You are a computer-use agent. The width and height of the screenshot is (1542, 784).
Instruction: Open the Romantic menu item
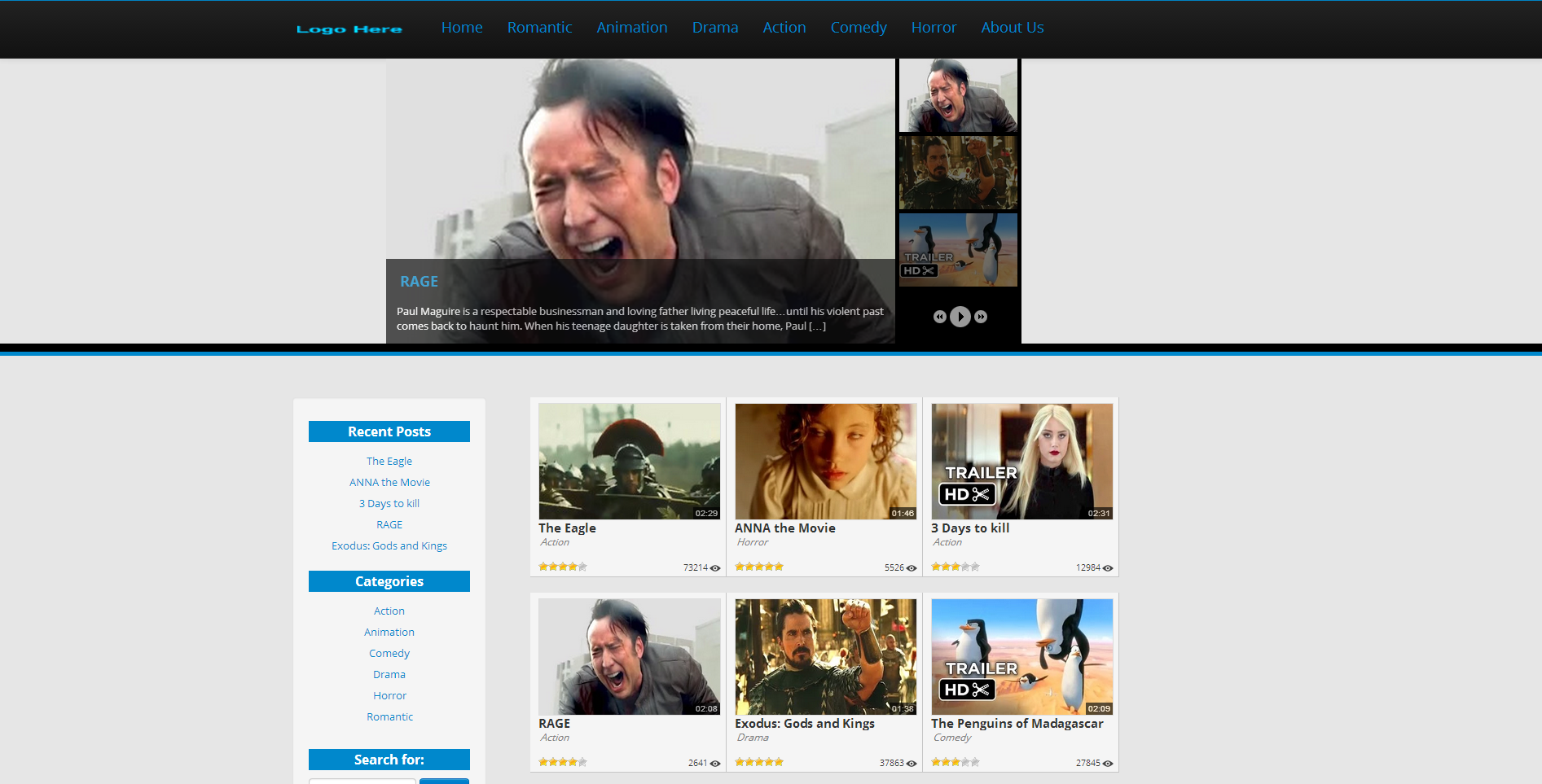(539, 28)
